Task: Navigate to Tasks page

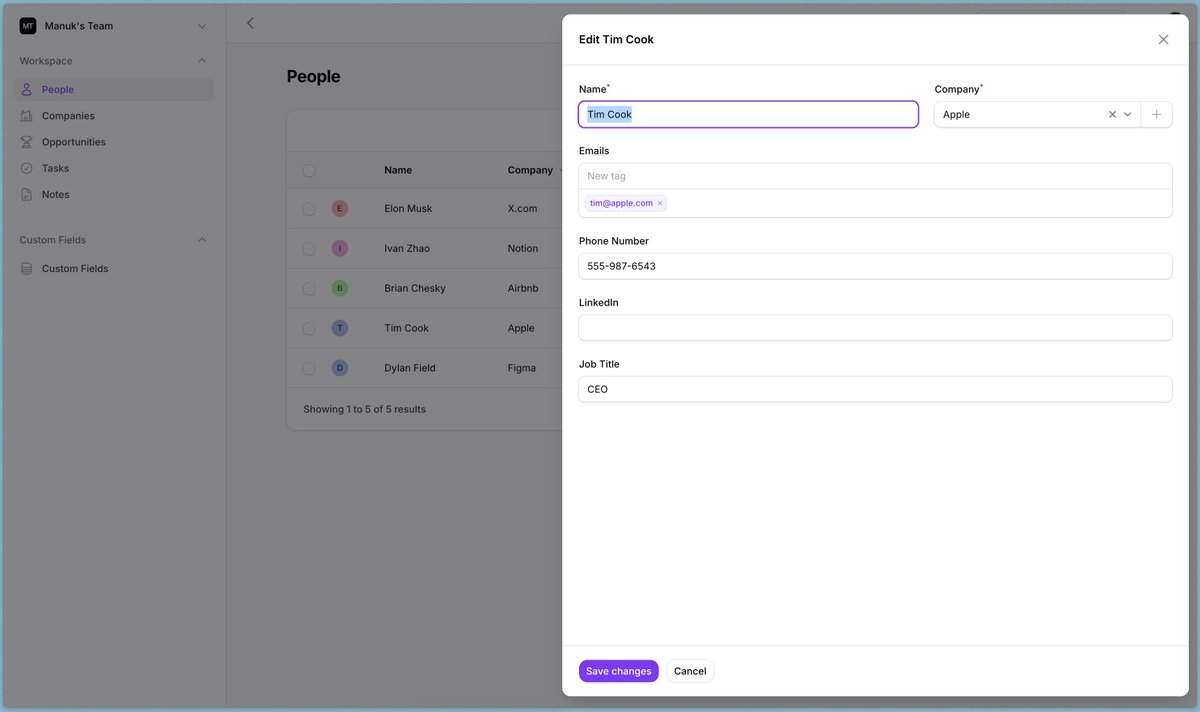Action: click(116, 168)
